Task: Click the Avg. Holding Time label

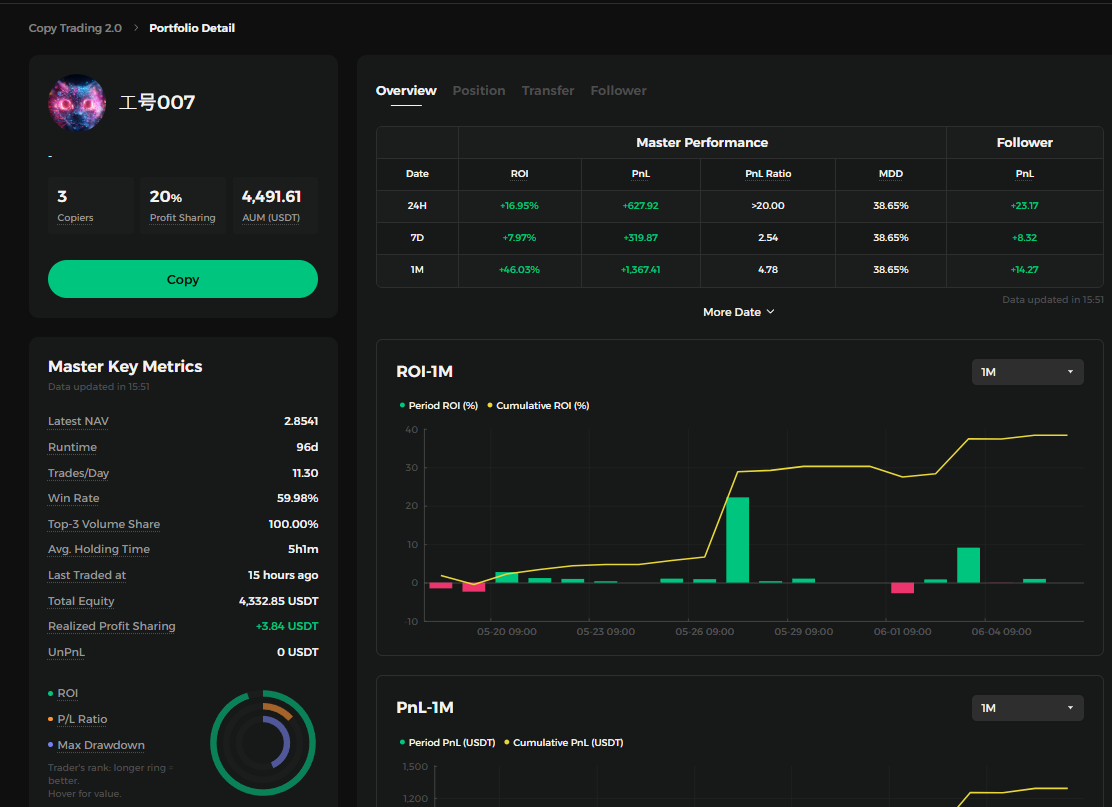Action: 99,550
